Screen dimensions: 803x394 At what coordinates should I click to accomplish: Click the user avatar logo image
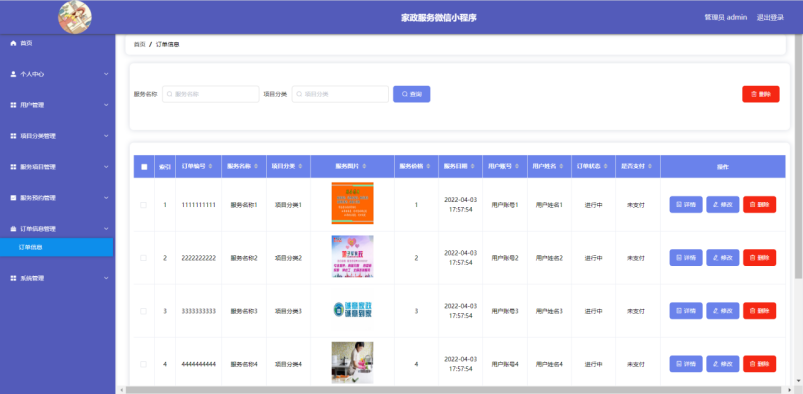(75, 17)
